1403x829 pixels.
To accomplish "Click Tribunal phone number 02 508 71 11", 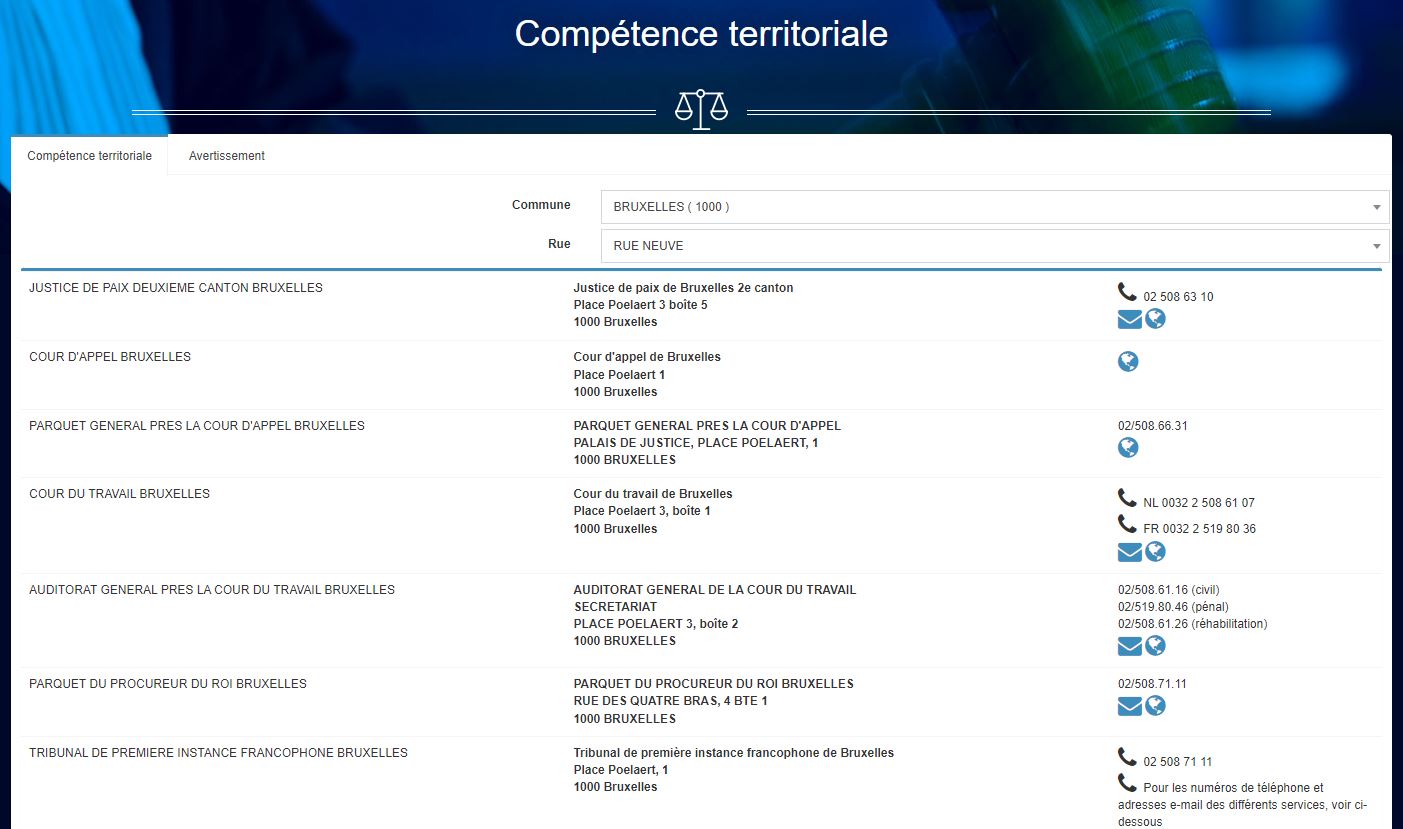I will point(1178,762).
